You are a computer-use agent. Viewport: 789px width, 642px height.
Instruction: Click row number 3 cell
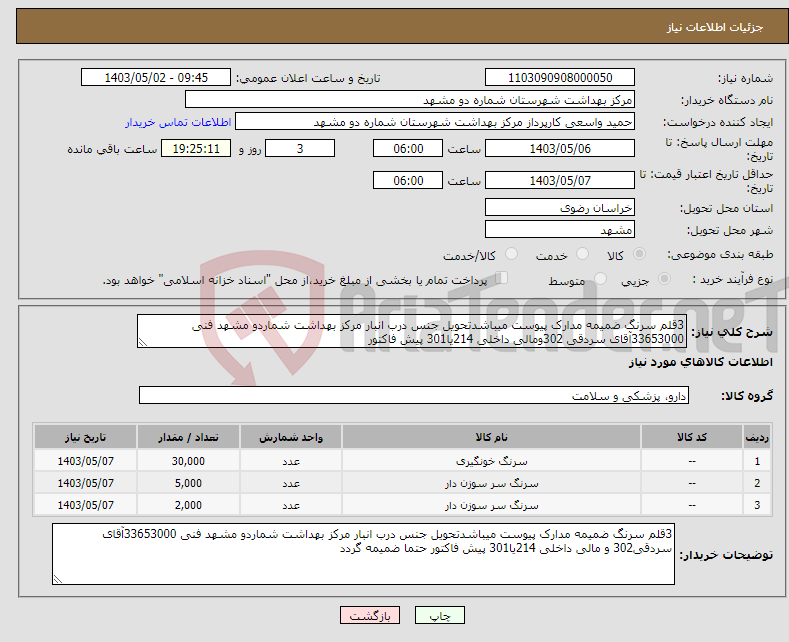[757, 505]
